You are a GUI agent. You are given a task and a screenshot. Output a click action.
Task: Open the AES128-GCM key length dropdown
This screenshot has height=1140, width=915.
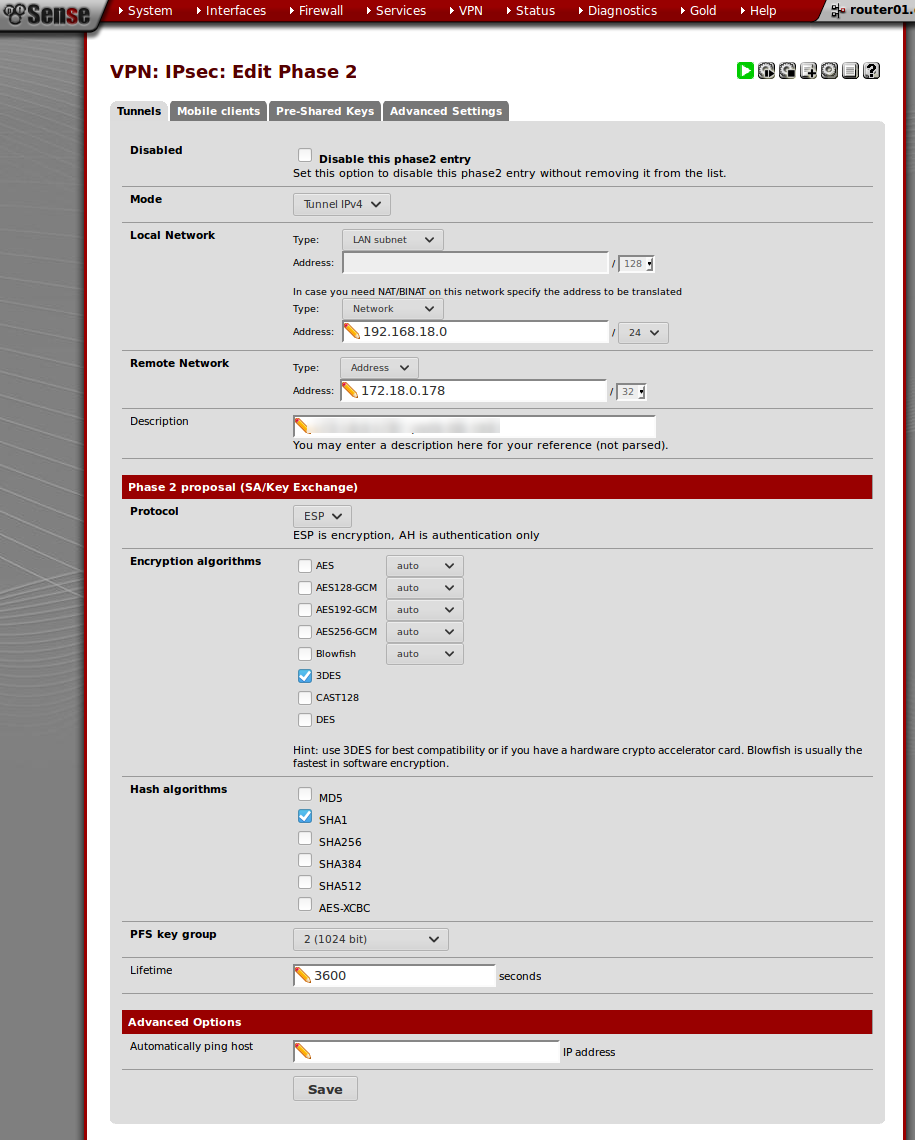pos(424,587)
